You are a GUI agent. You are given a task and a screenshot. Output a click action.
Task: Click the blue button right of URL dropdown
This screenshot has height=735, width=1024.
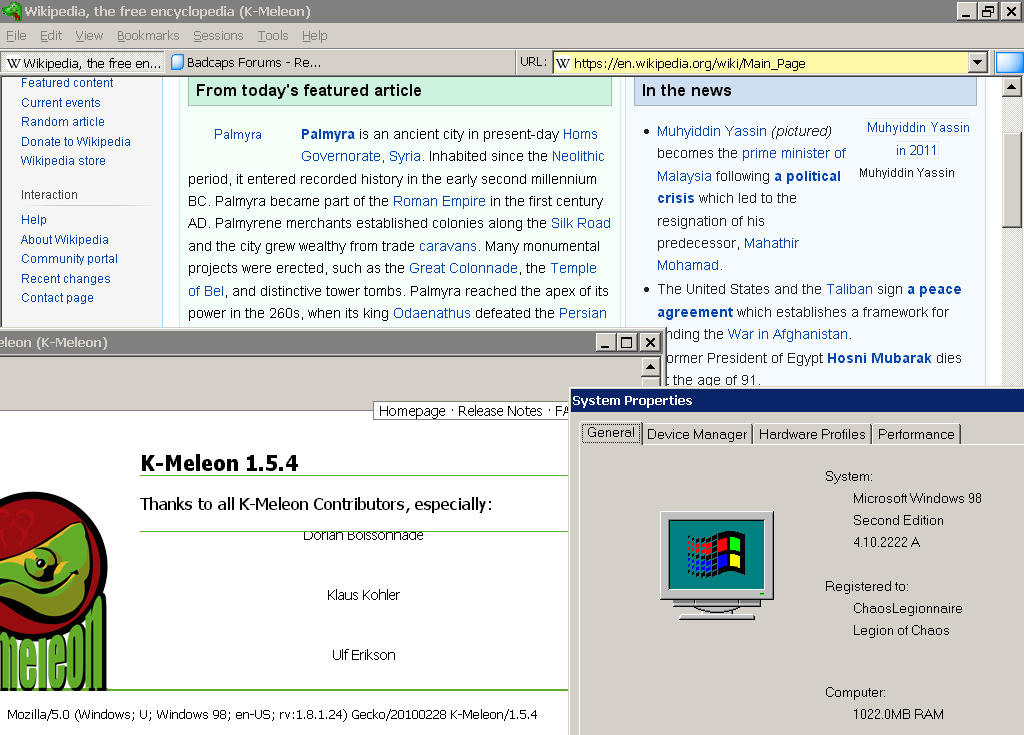coord(1010,63)
